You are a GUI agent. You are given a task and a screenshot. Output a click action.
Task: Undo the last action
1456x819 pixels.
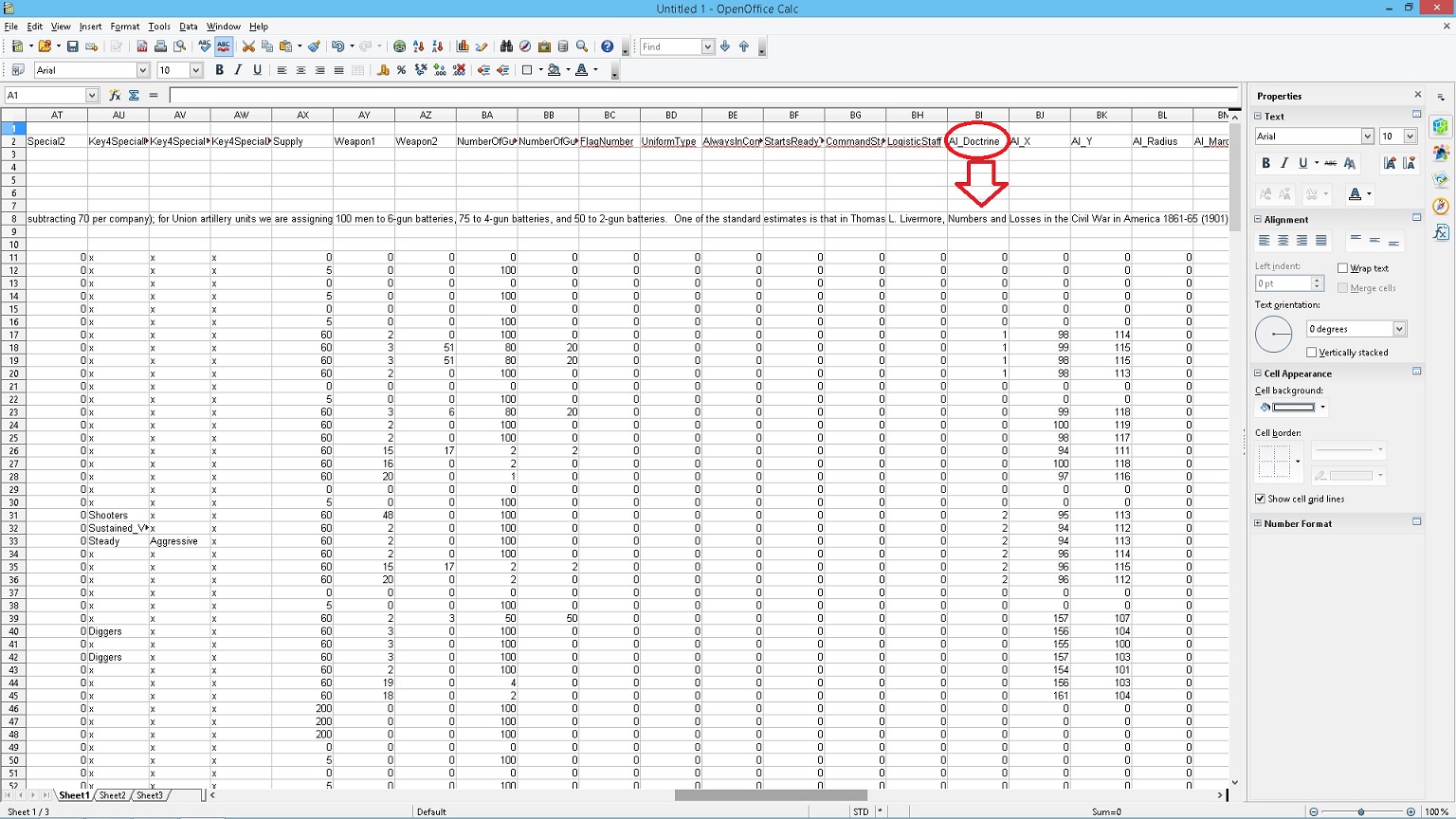(337, 46)
